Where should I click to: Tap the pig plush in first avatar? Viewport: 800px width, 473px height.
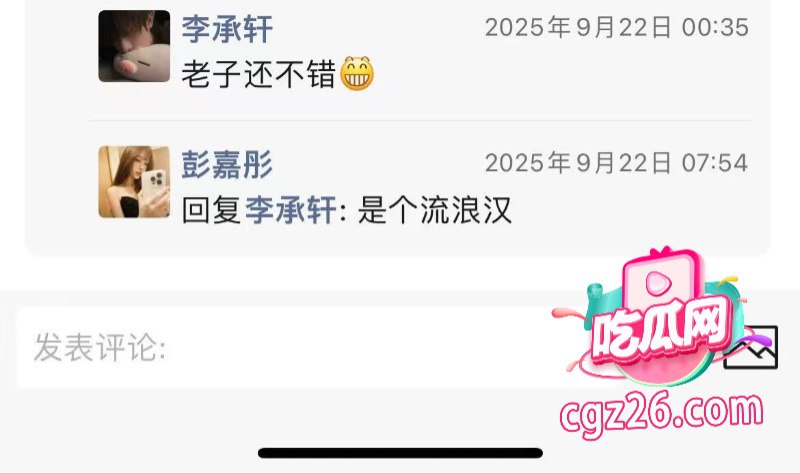[142, 63]
